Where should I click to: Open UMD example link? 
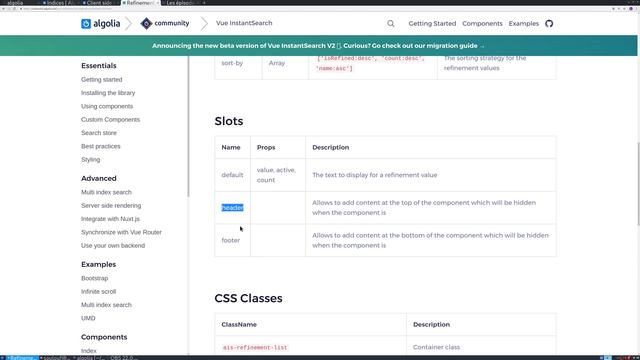(88, 318)
